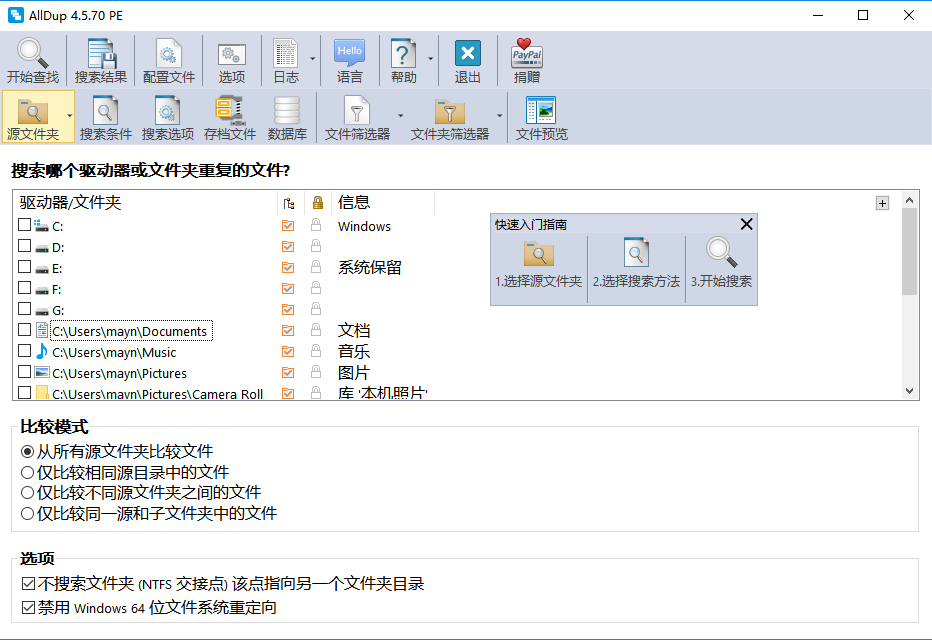Select the 仅比较相同源目录中的文件 radio option
The image size is (932, 640).
[27, 472]
